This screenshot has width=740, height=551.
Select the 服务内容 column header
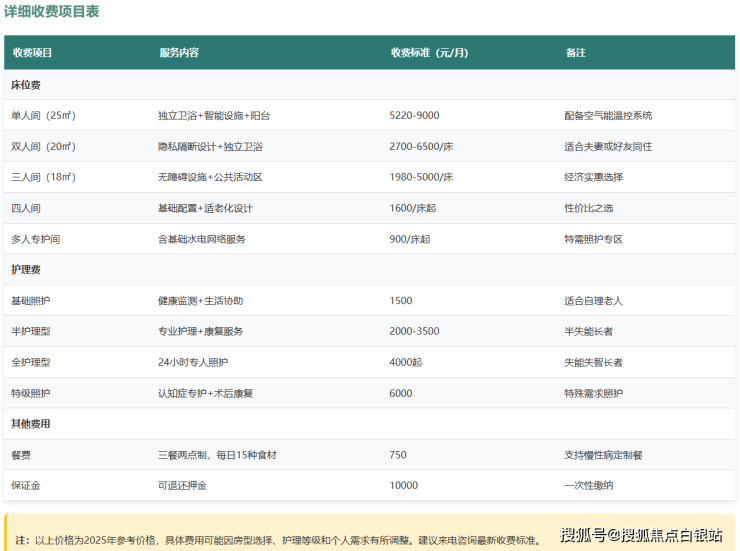point(179,52)
